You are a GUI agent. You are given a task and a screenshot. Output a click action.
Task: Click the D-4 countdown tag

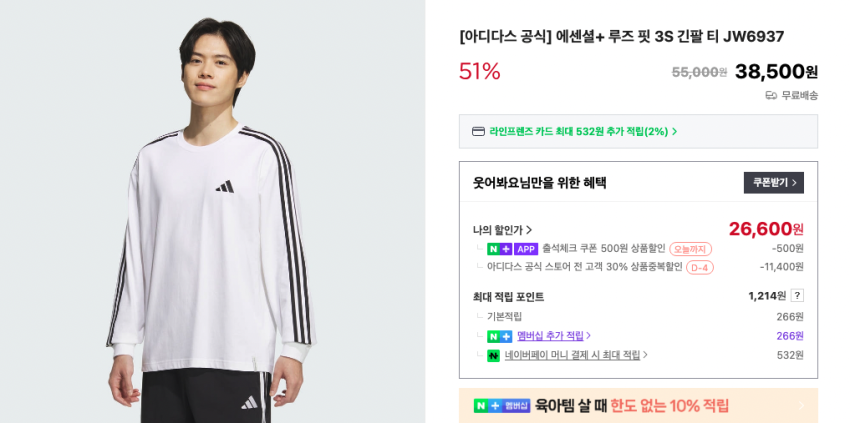point(700,267)
